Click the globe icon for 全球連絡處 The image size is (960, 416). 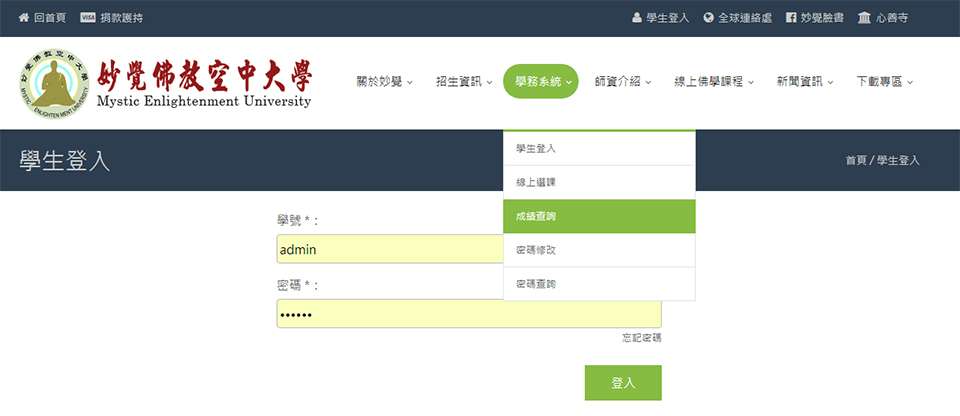709,18
